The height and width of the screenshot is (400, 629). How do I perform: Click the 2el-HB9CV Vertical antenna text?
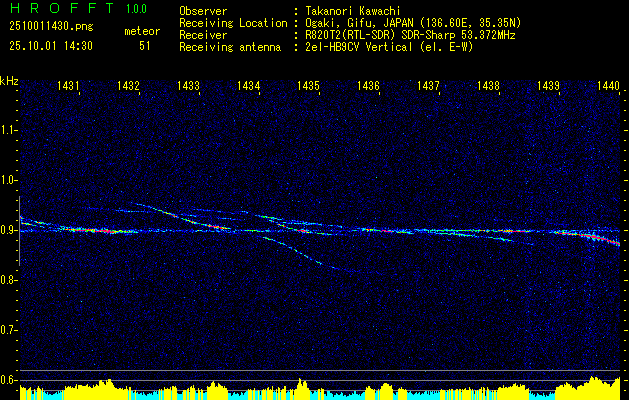pos(389,47)
